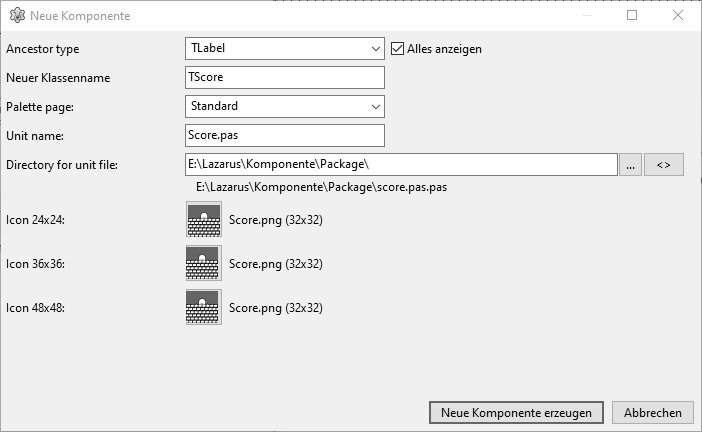Click the Score.png (32x32) label for 24x24
The width and height of the screenshot is (702, 432).
276,220
